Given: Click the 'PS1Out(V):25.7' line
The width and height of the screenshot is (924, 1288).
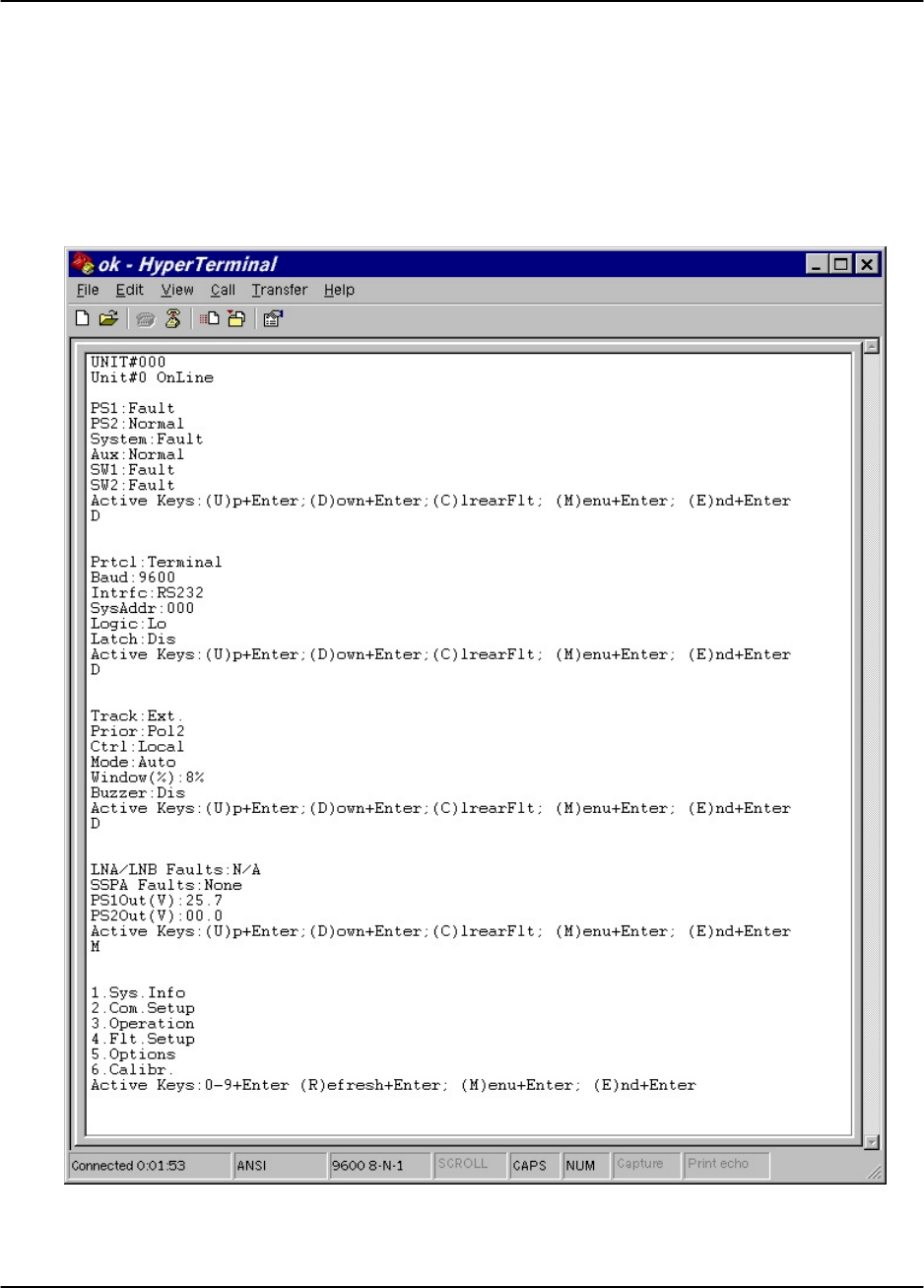Looking at the screenshot, I should (157, 900).
